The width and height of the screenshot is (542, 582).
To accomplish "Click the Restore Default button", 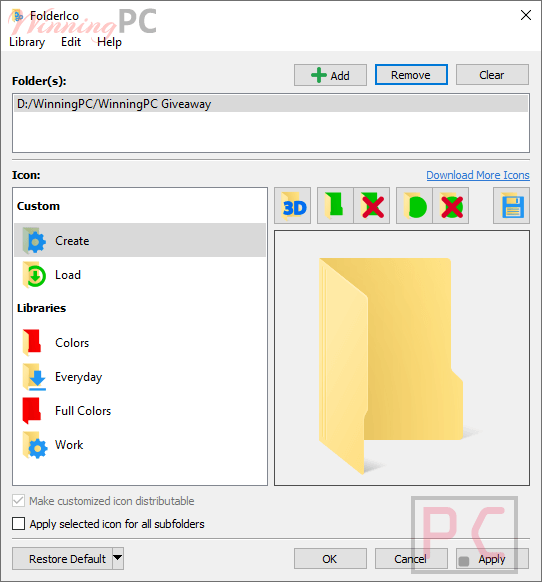I will [x=62, y=559].
